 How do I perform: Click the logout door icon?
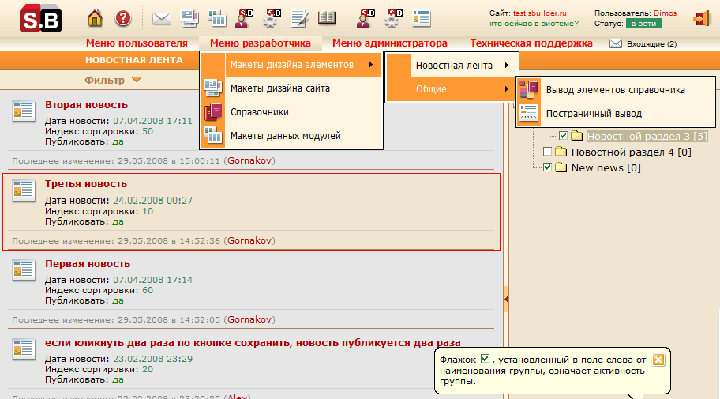pos(702,19)
